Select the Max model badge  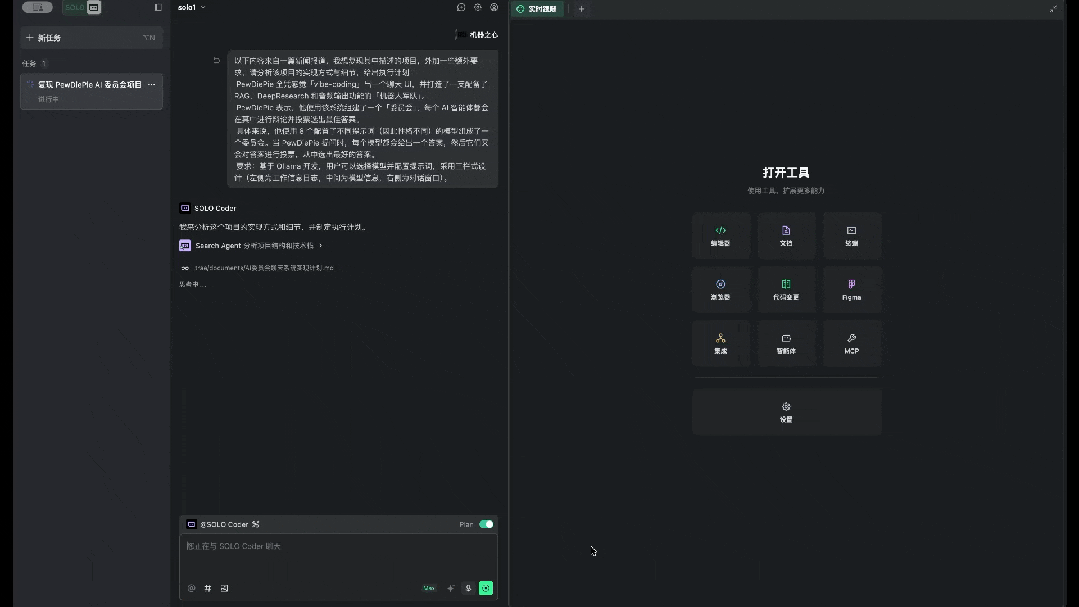tap(429, 588)
